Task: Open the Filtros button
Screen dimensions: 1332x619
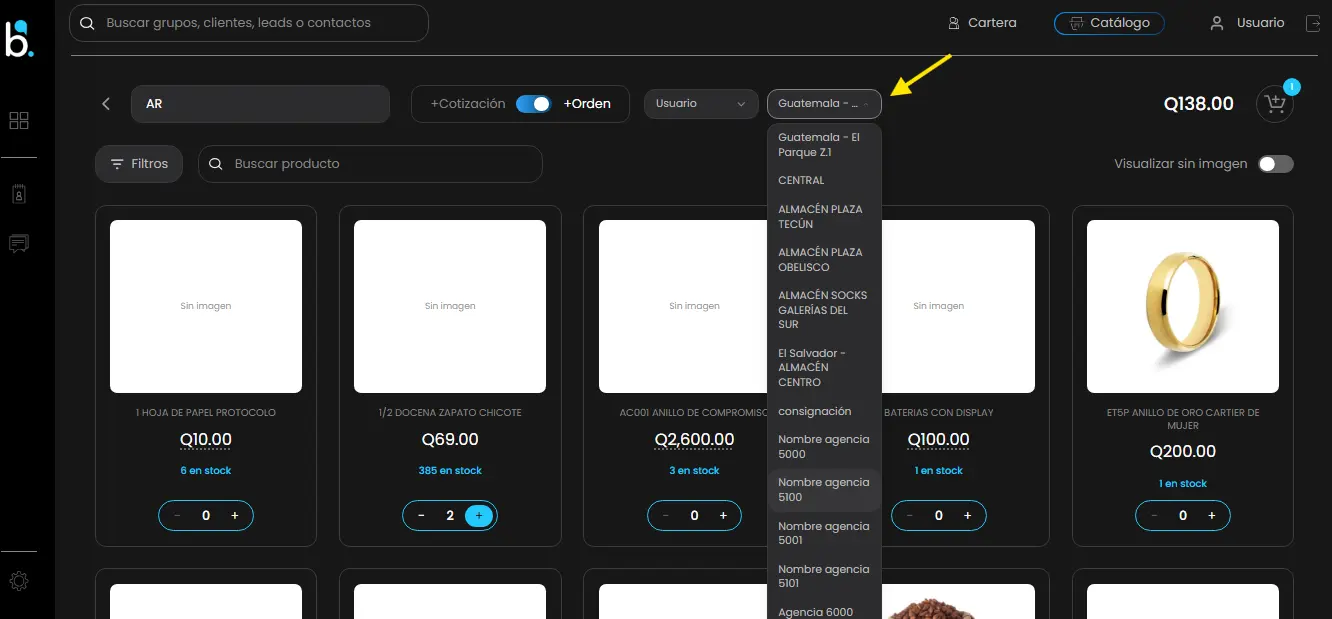Action: pyautogui.click(x=139, y=164)
